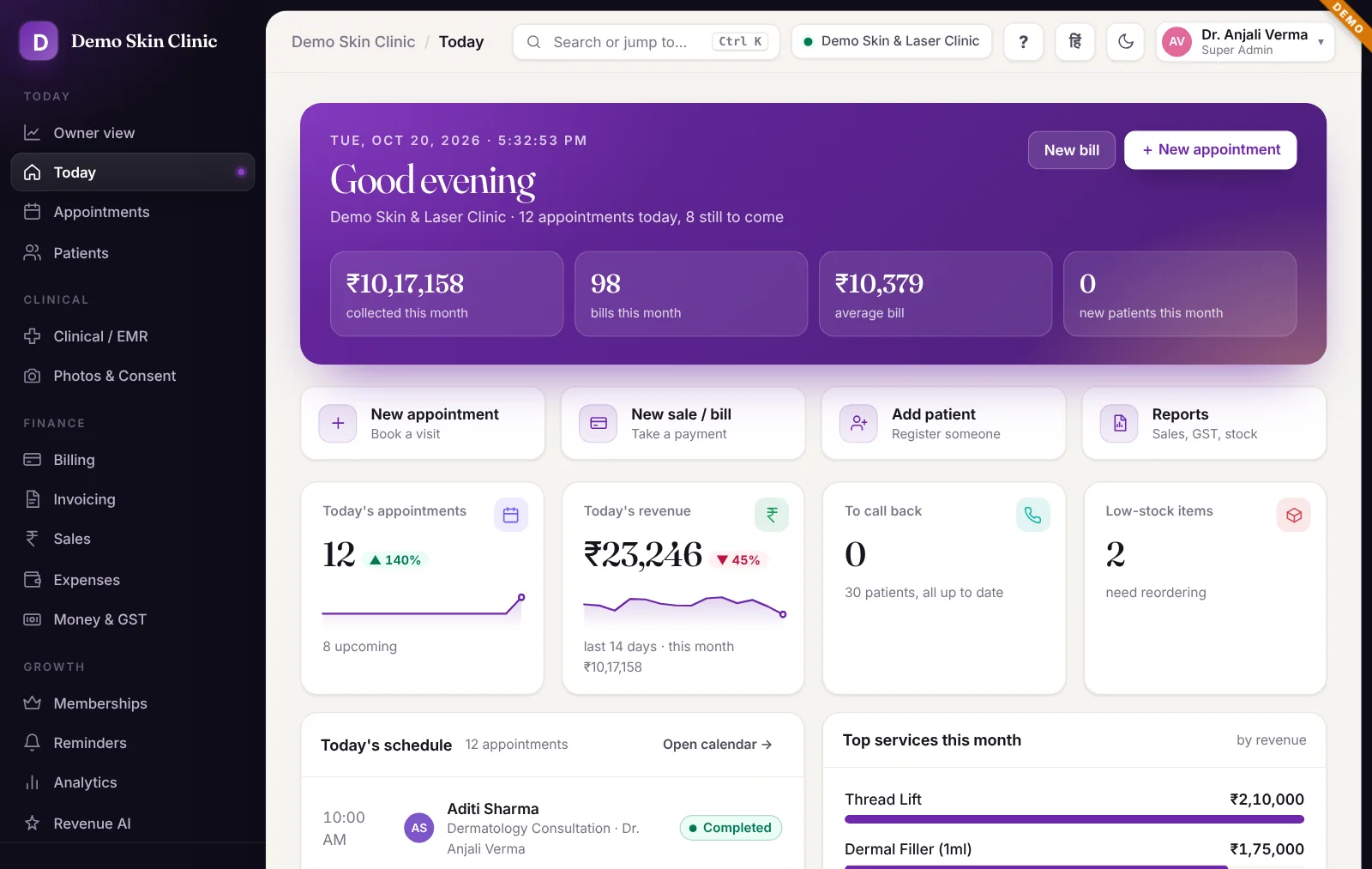This screenshot has width=1372, height=869.
Task: Click the Reports document icon tile
Action: click(1119, 423)
